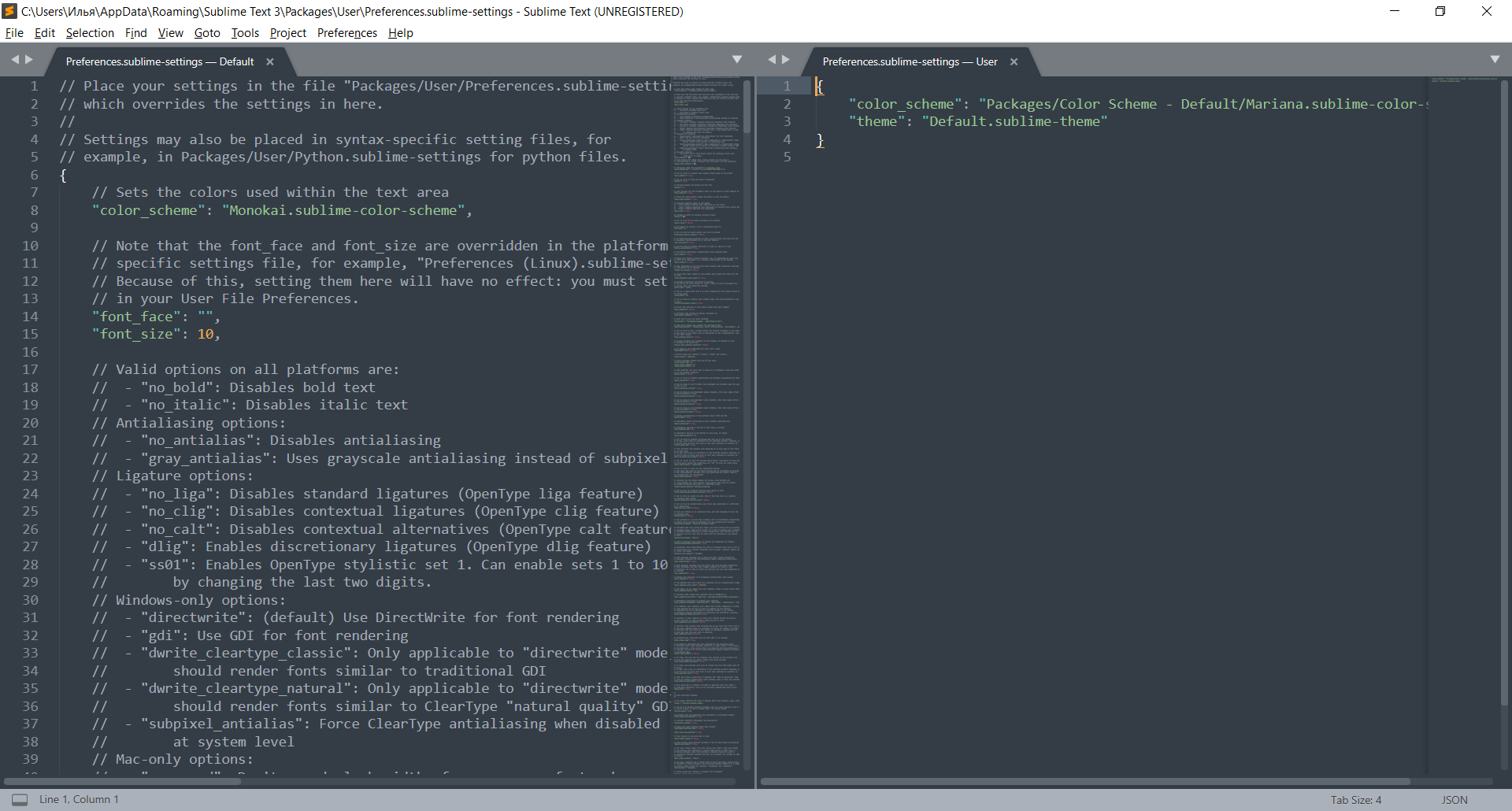Screen dimensions: 1512x811
Task: Click the Help menu item
Action: pyautogui.click(x=400, y=32)
